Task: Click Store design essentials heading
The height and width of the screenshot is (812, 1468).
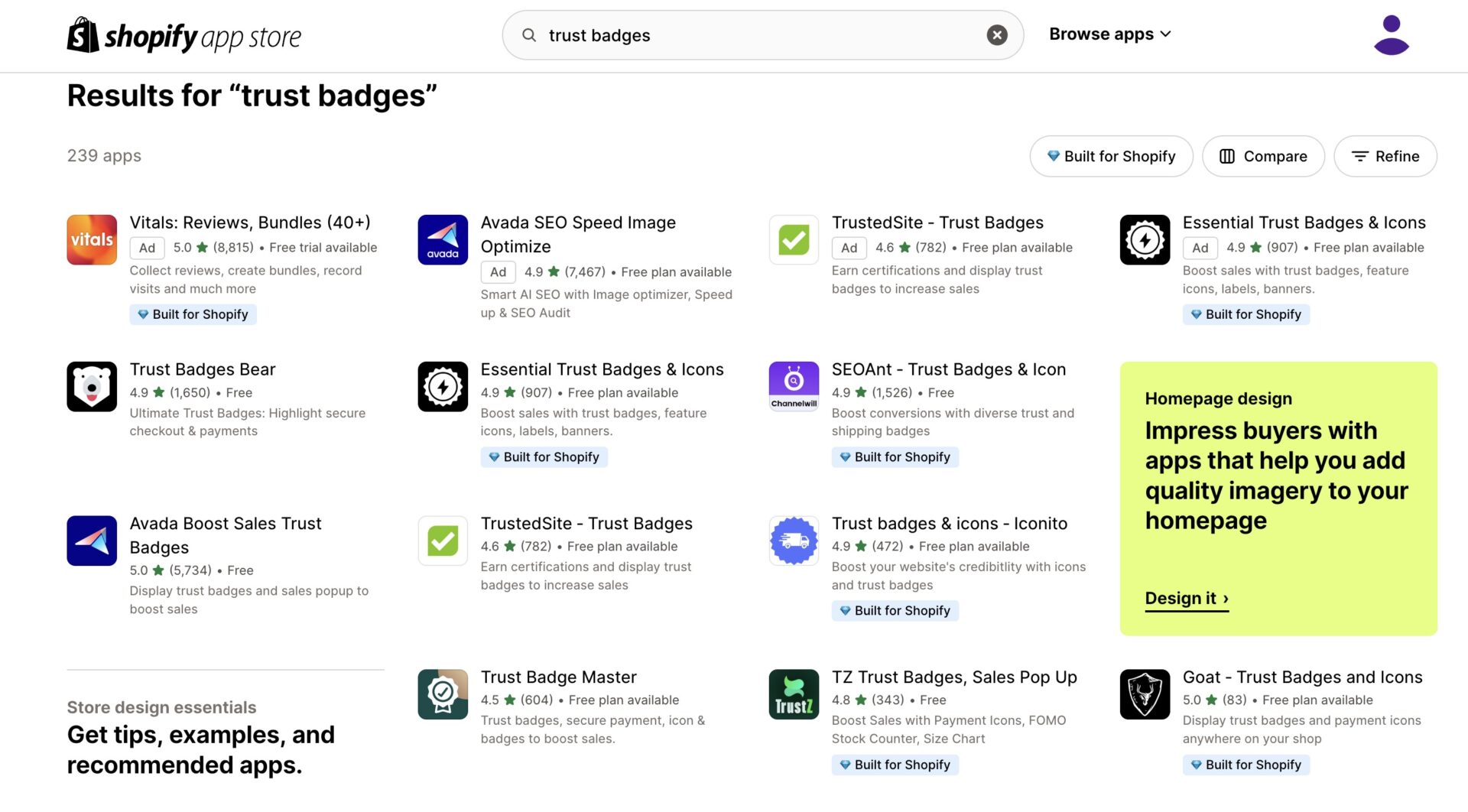Action: click(161, 707)
